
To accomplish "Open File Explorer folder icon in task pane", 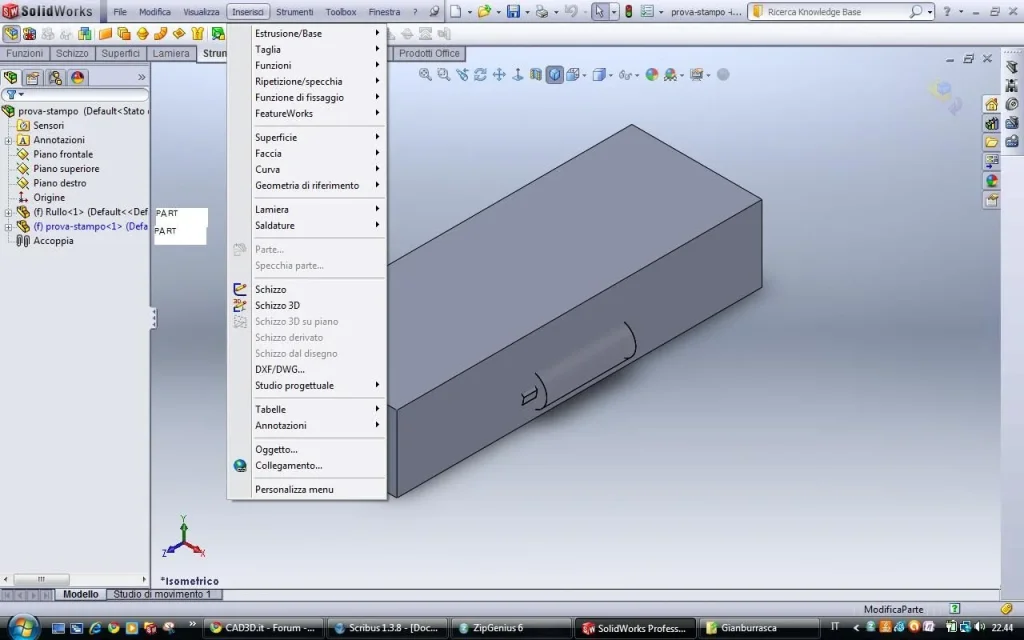I will (x=991, y=142).
